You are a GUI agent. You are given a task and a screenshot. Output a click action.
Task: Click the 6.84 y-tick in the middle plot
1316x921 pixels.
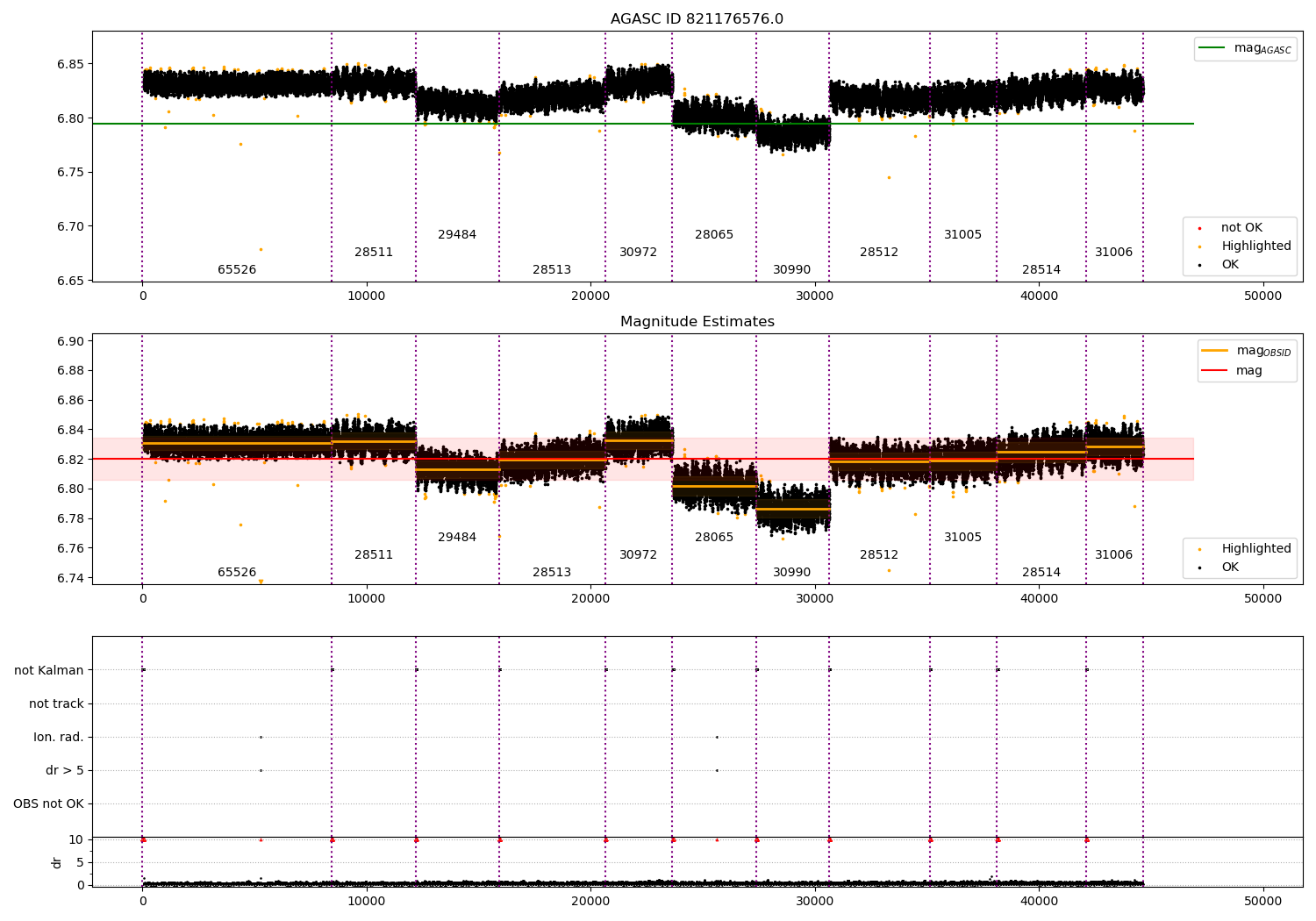71,431
